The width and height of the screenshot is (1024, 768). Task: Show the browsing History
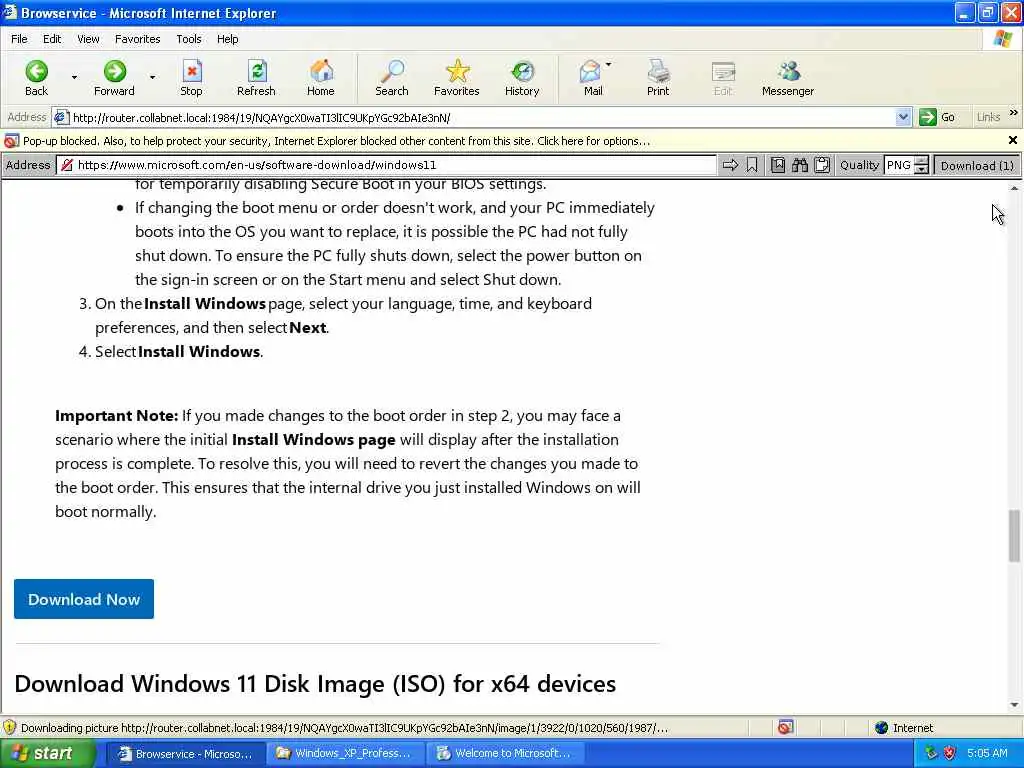(x=522, y=78)
